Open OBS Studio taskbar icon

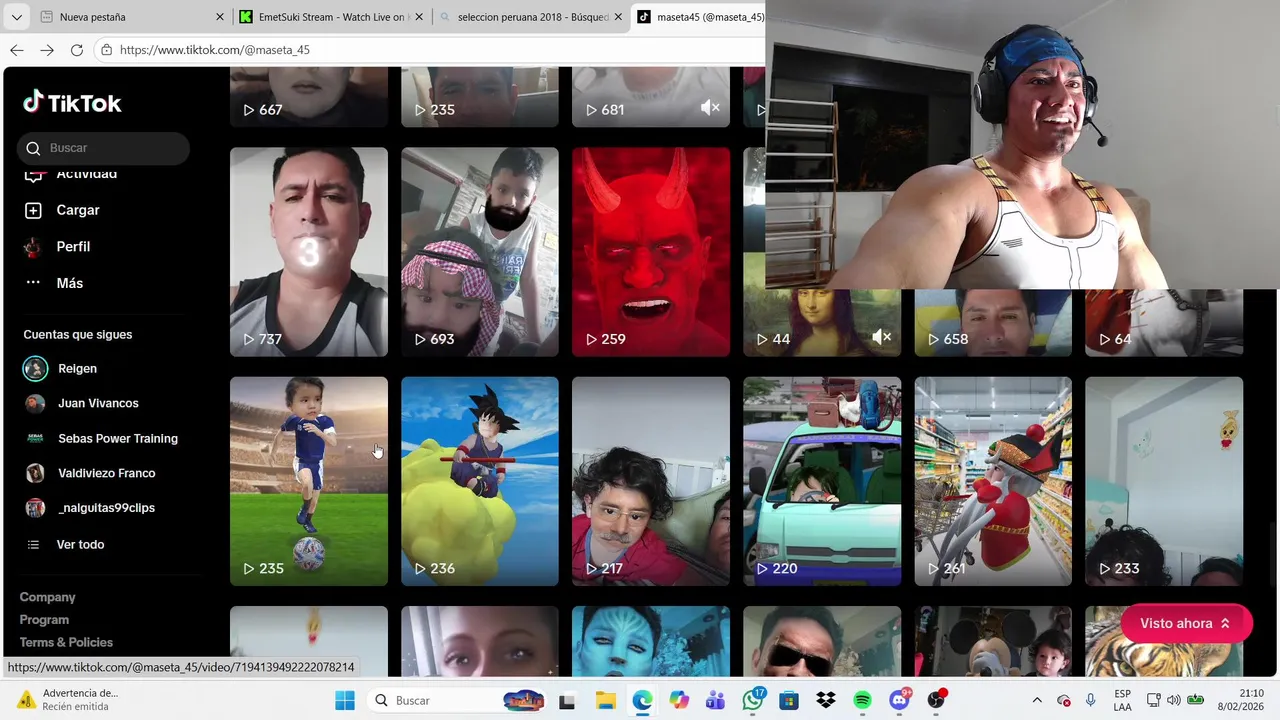coord(937,700)
